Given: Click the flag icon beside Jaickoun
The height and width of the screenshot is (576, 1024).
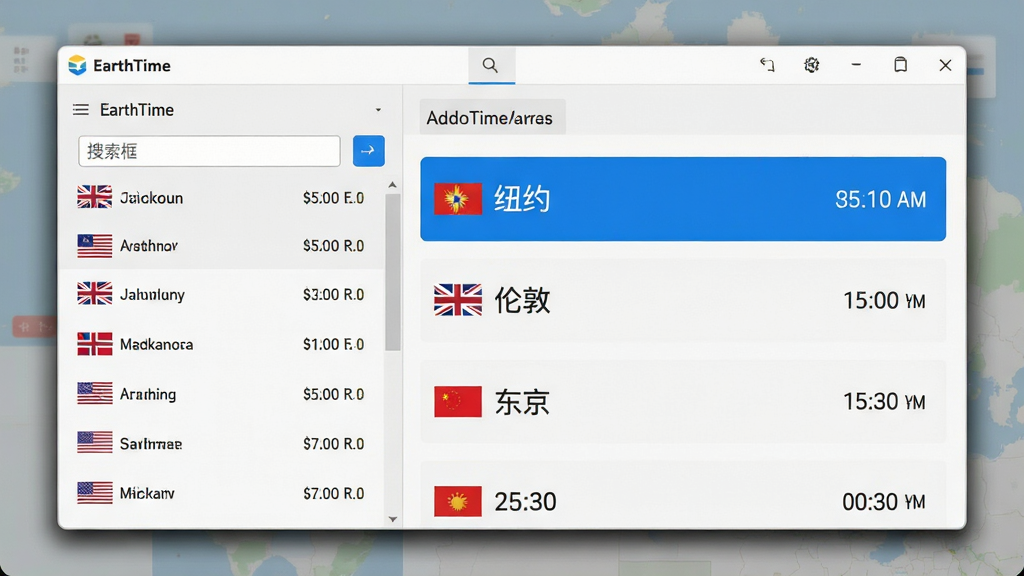Looking at the screenshot, I should 95,197.
